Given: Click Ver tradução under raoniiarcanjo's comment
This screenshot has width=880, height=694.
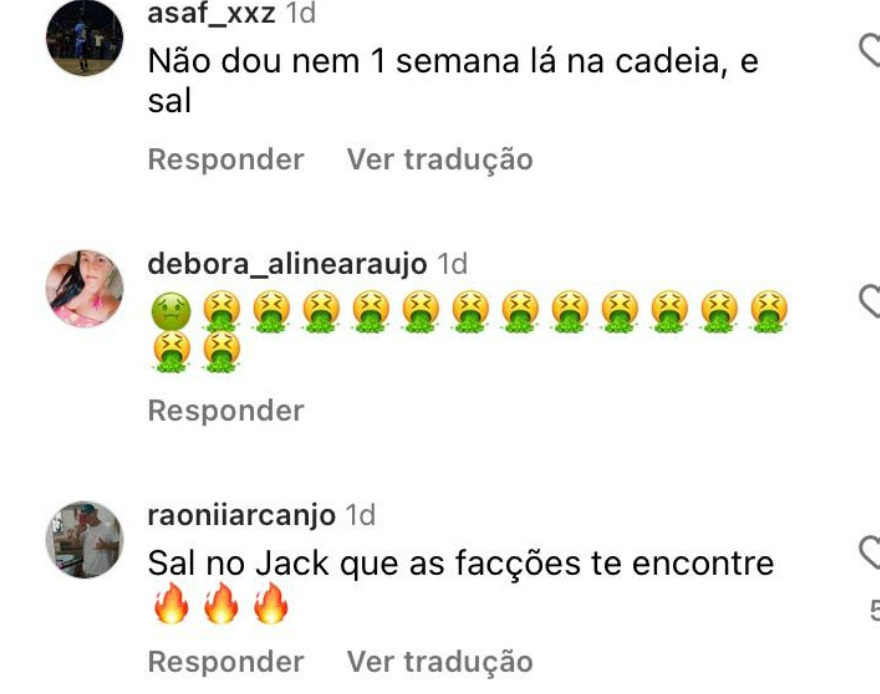Looking at the screenshot, I should [x=439, y=661].
